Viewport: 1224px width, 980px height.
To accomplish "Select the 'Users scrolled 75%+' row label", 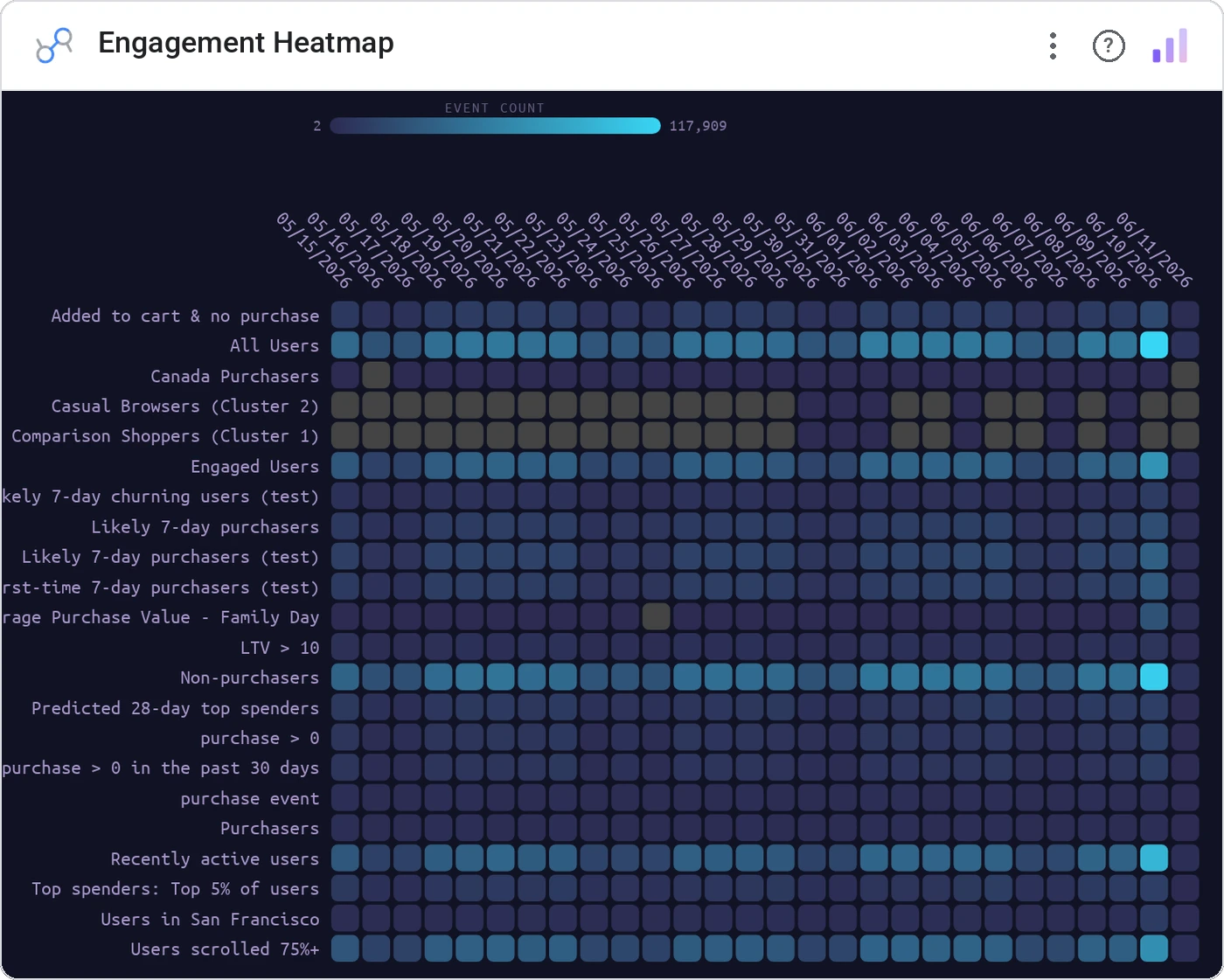I will (x=226, y=949).
